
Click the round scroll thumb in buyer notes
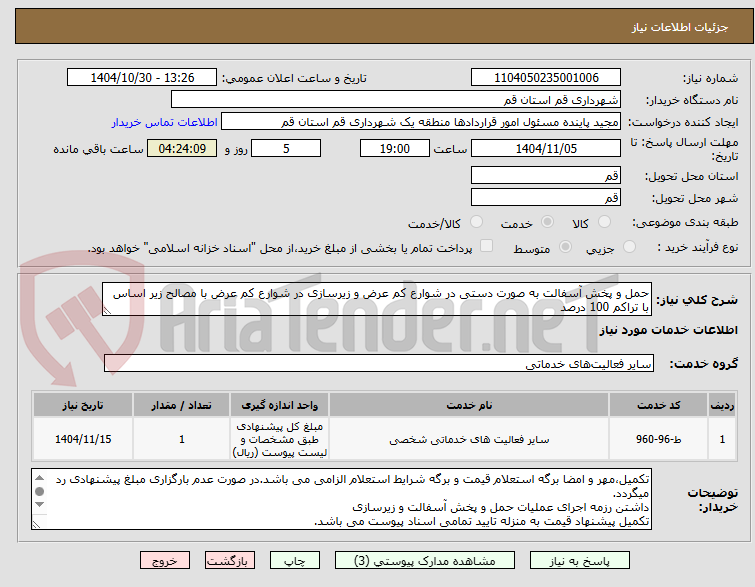pos(39,491)
